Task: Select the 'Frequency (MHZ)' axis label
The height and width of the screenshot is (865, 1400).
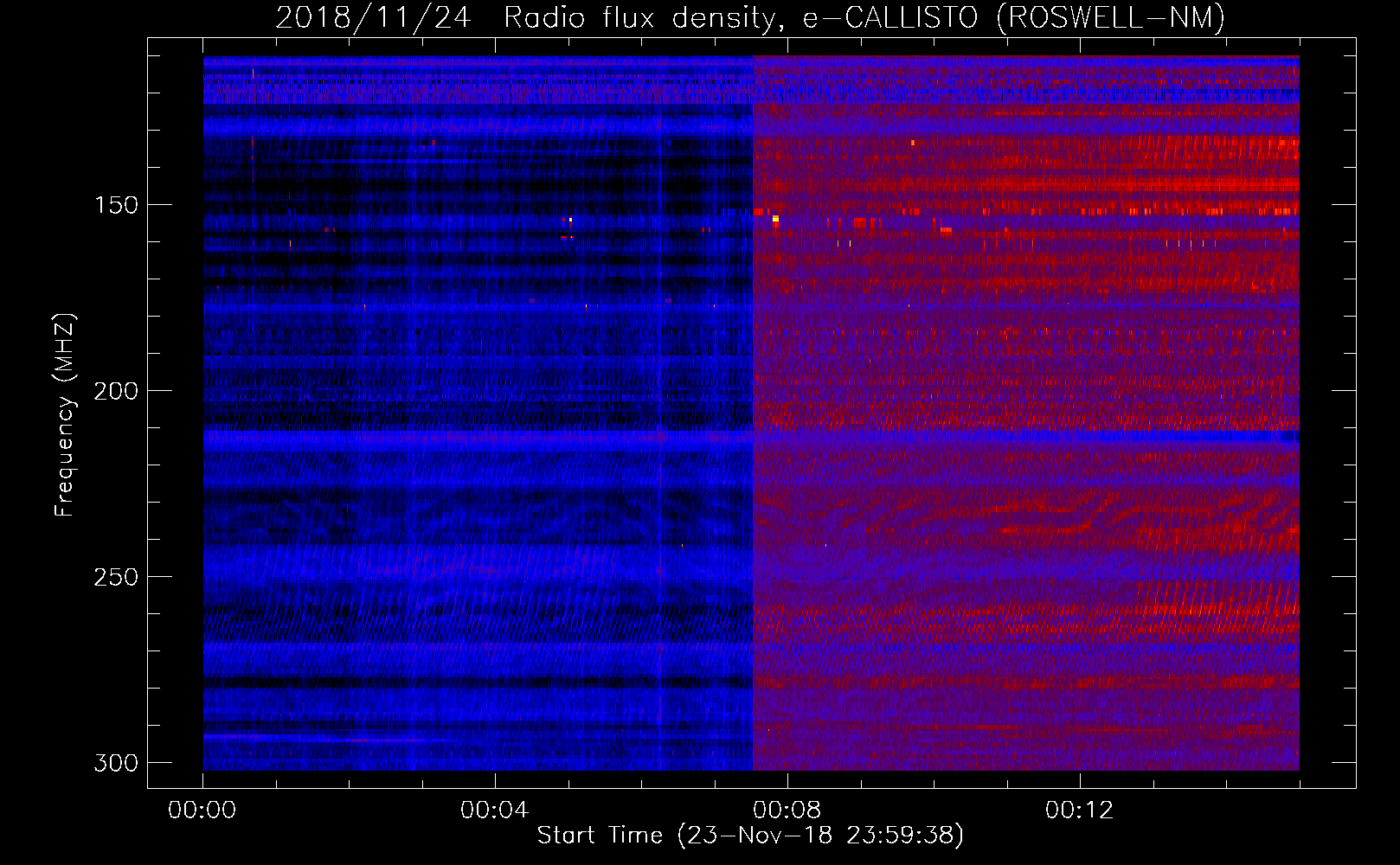Action: click(65, 415)
